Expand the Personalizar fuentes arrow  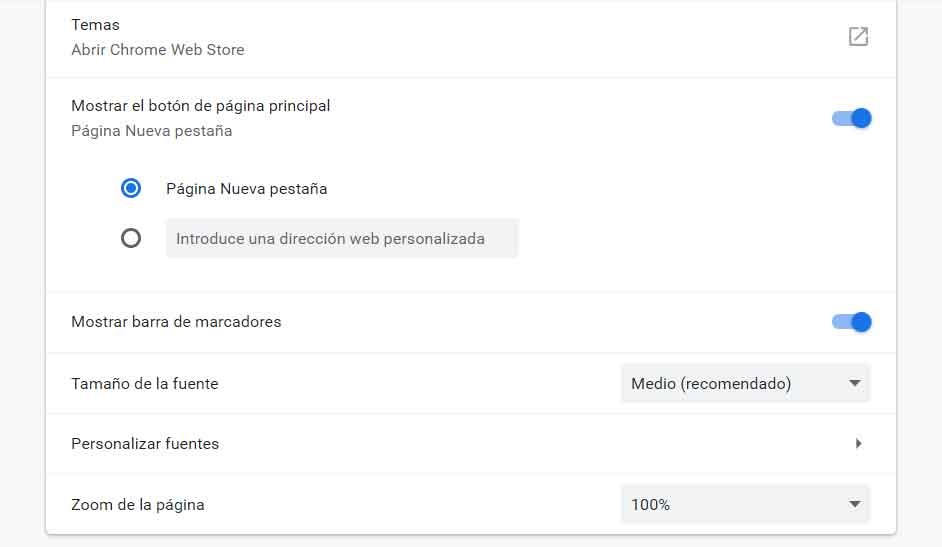coord(858,443)
